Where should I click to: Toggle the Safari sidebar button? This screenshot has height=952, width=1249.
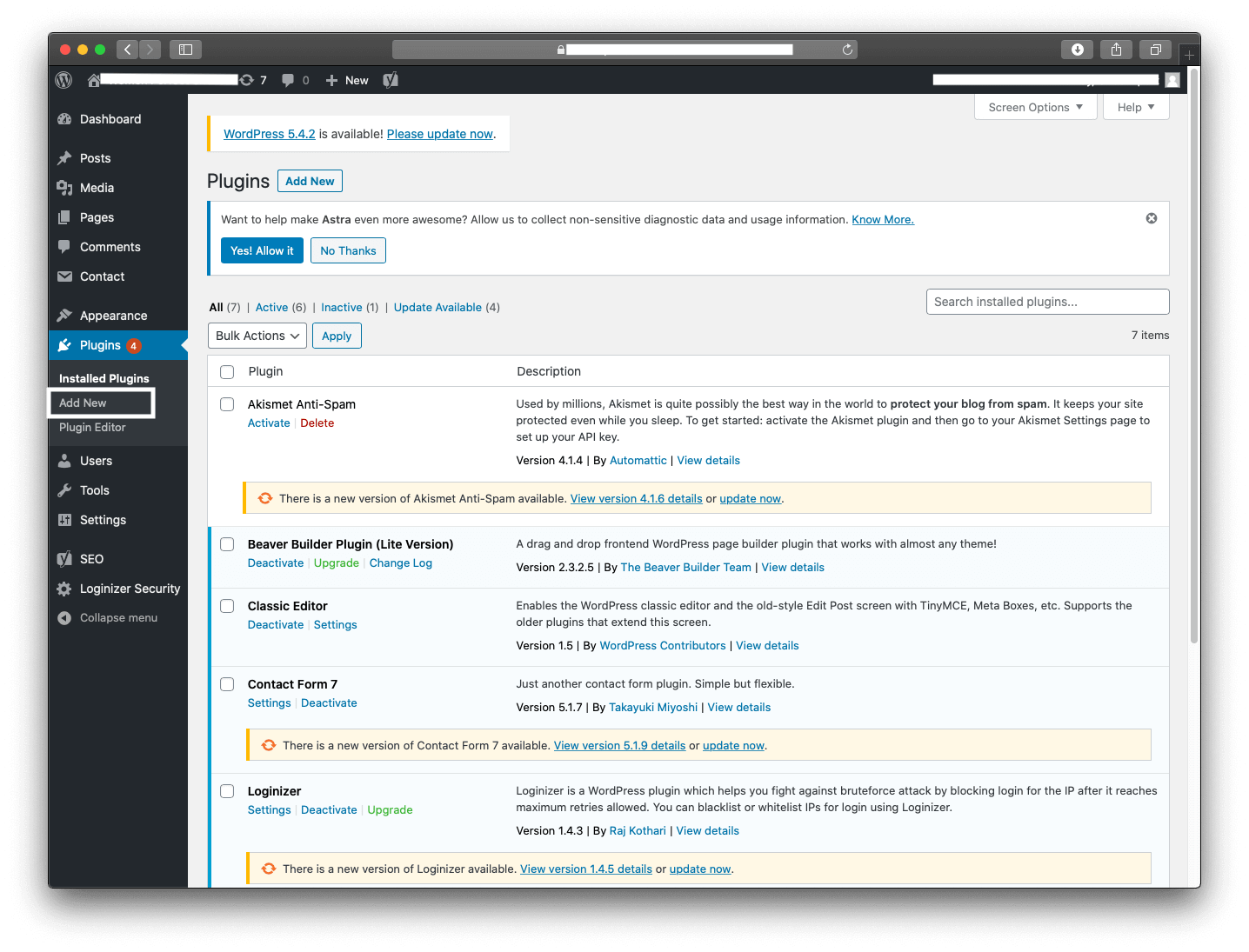(185, 50)
